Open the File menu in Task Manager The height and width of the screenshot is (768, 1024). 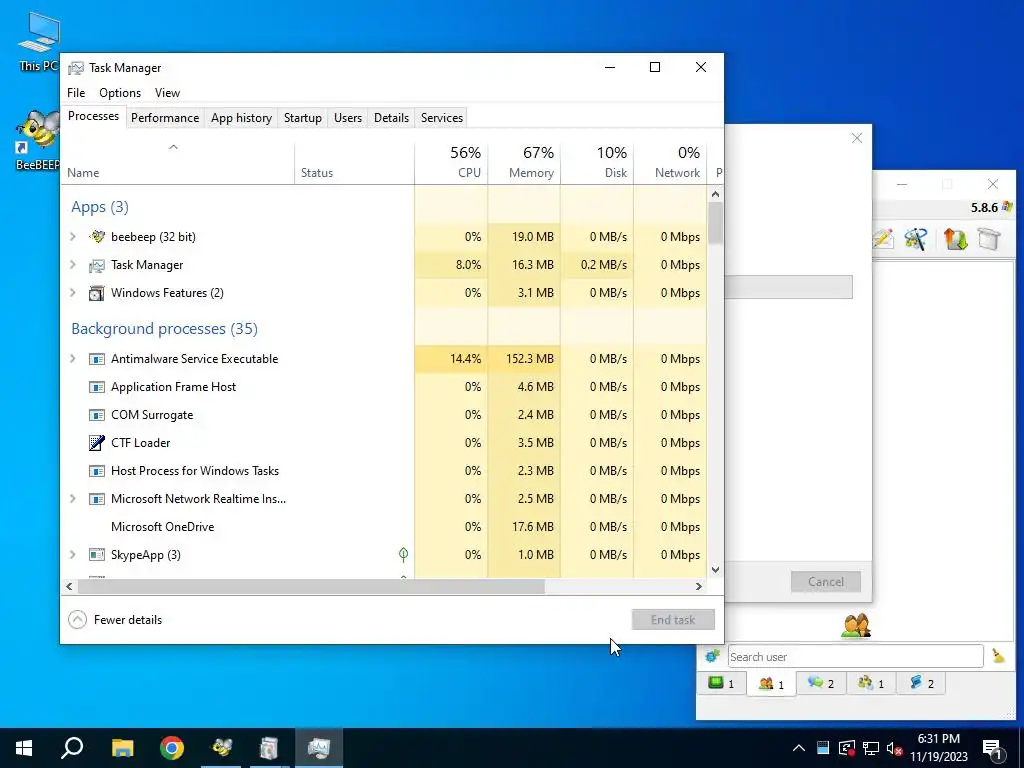pos(76,93)
